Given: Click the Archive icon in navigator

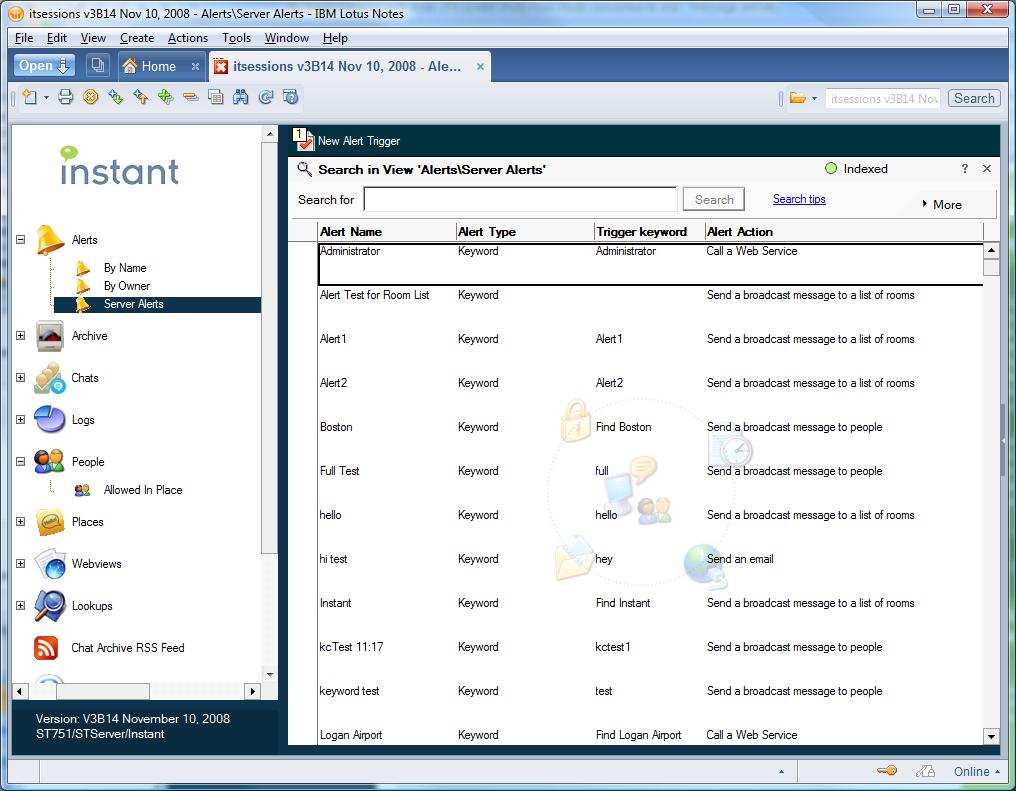Looking at the screenshot, I should [x=50, y=336].
